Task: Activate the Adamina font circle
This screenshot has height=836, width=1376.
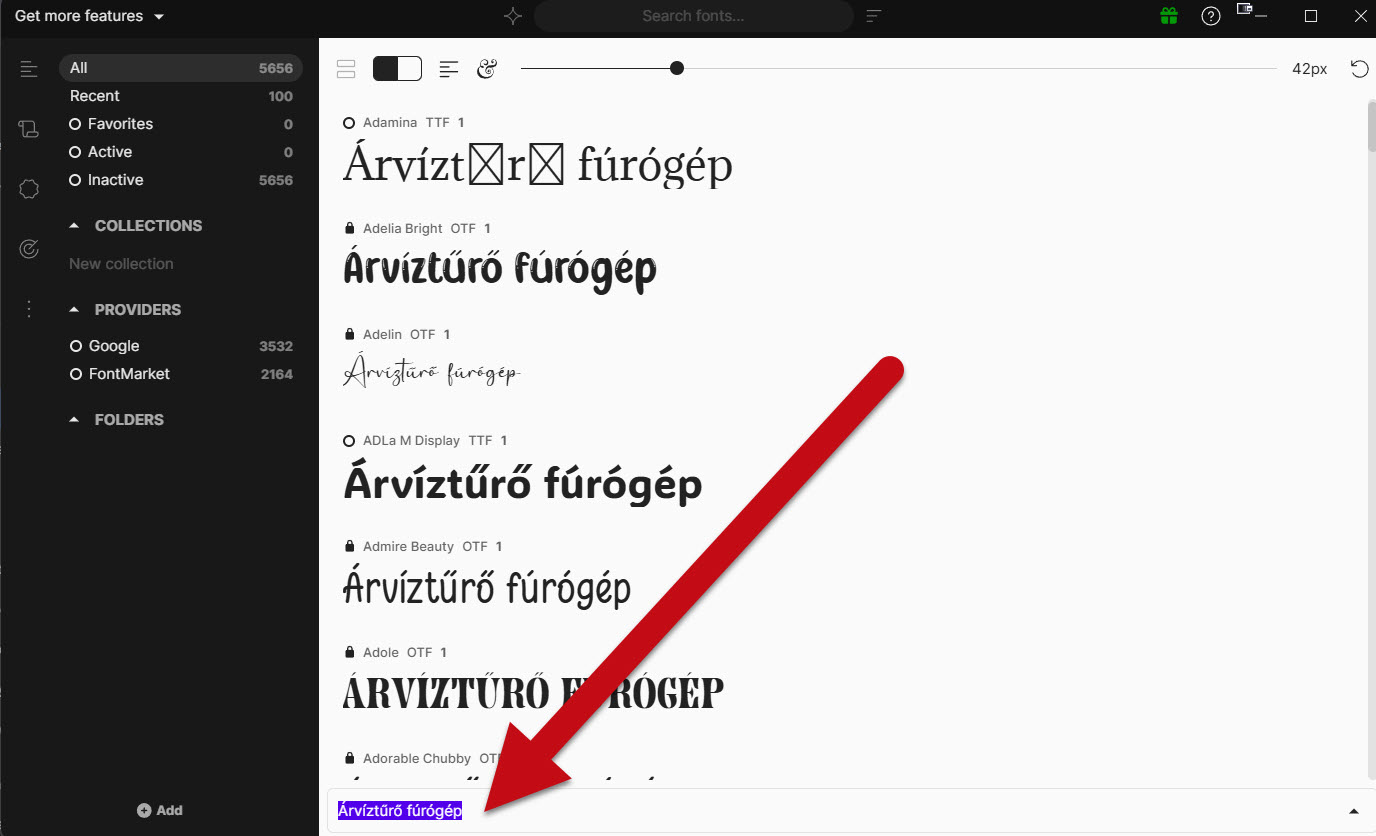Action: click(x=349, y=123)
